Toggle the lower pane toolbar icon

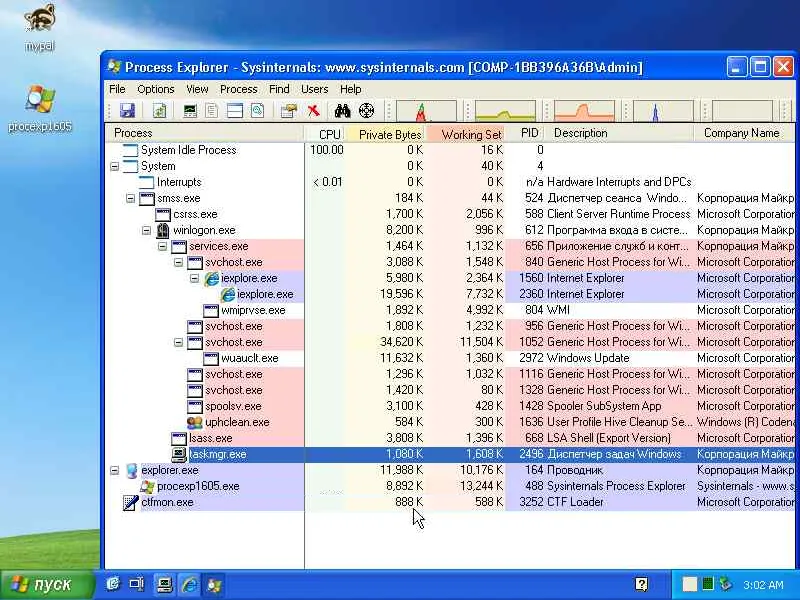[x=235, y=110]
